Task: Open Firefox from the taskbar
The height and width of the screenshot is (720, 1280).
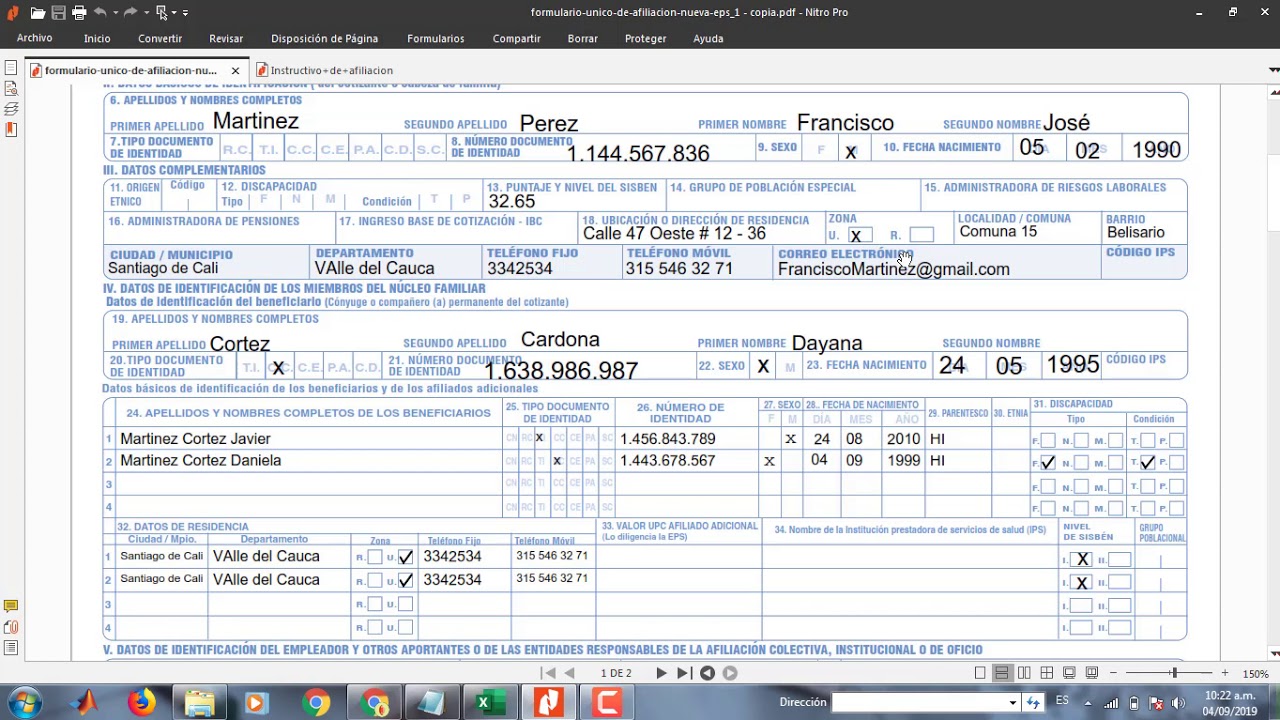Action: [141, 702]
